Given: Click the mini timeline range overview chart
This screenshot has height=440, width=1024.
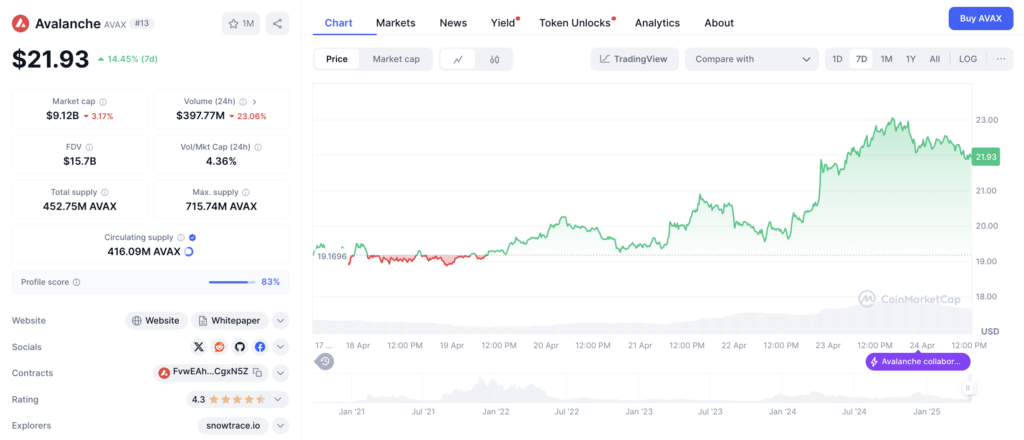Looking at the screenshot, I should [x=641, y=388].
